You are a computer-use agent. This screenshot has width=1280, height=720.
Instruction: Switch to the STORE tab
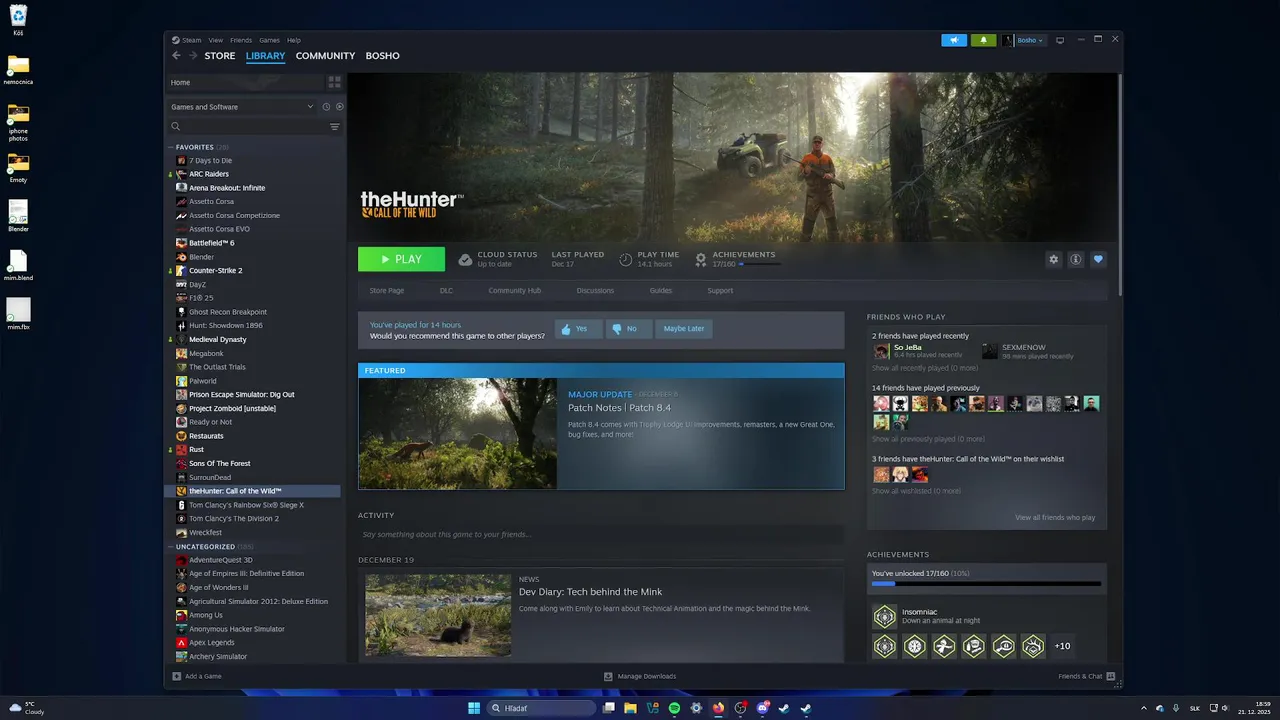(220, 56)
